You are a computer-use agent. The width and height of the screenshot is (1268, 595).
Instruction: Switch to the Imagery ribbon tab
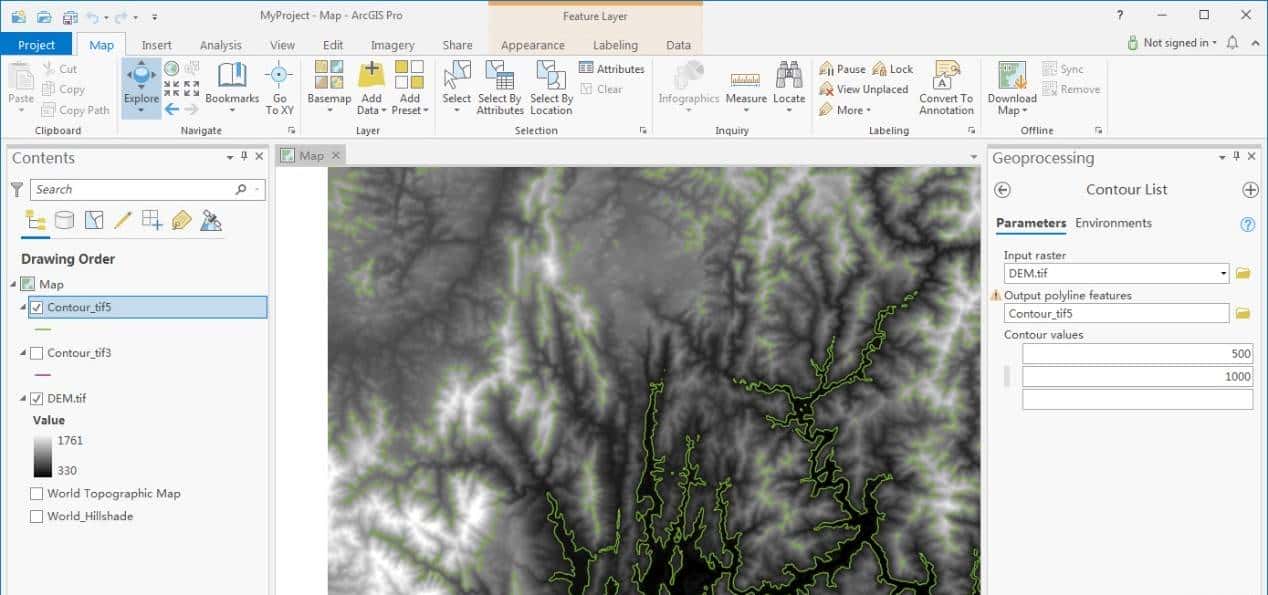point(392,44)
